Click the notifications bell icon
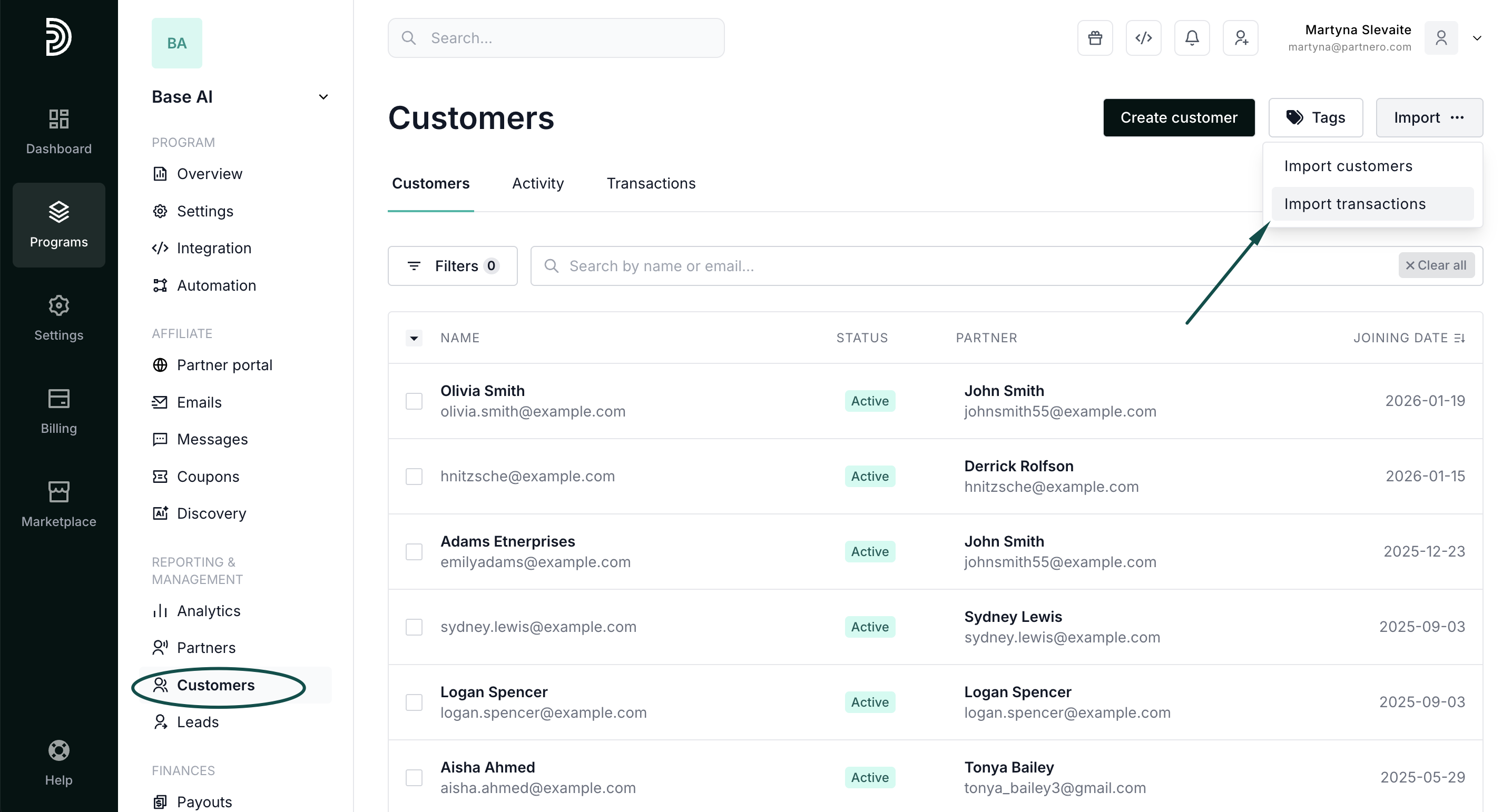This screenshot has width=1512, height=812. click(1192, 38)
